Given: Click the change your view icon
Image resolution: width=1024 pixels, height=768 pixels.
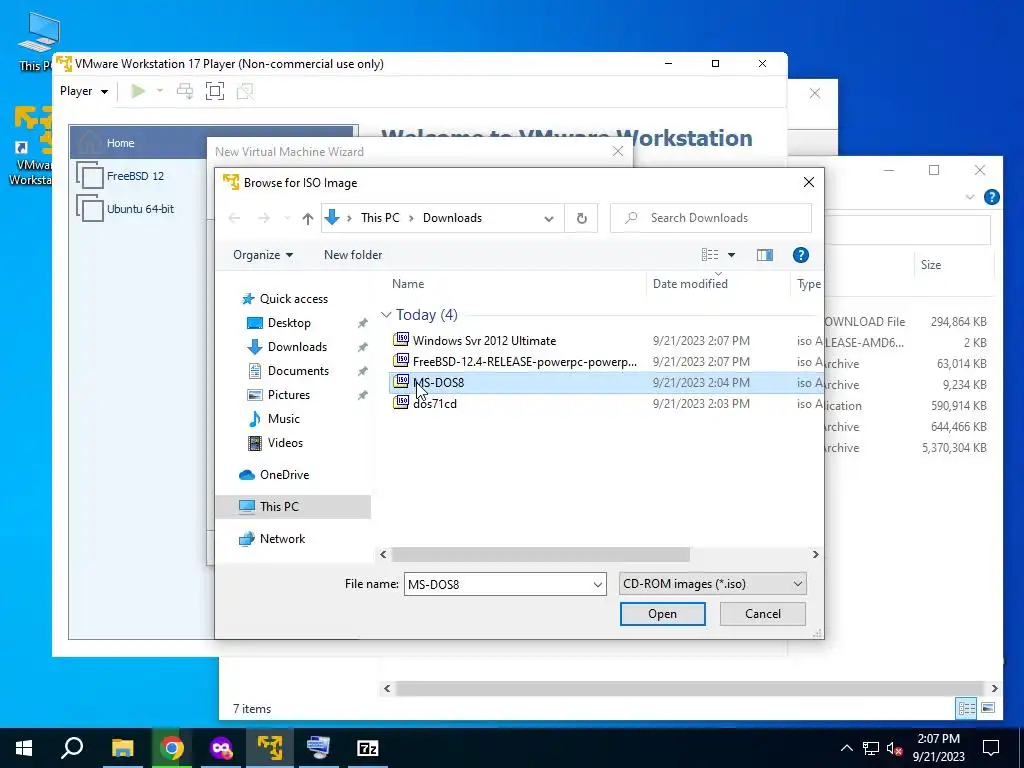Looking at the screenshot, I should [x=710, y=255].
